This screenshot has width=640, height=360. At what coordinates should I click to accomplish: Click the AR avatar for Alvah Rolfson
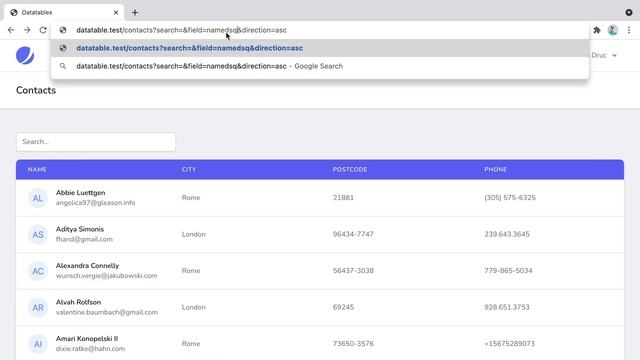38,307
